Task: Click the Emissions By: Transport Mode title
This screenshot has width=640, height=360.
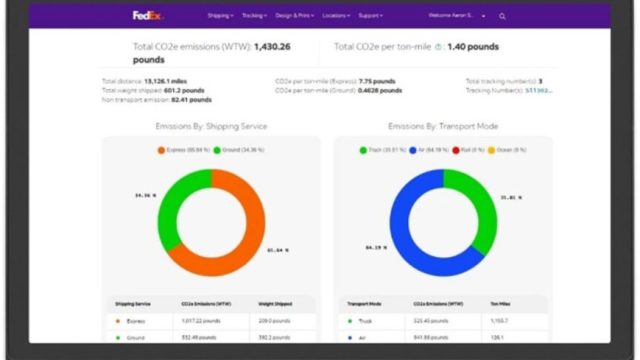Action: (443, 127)
